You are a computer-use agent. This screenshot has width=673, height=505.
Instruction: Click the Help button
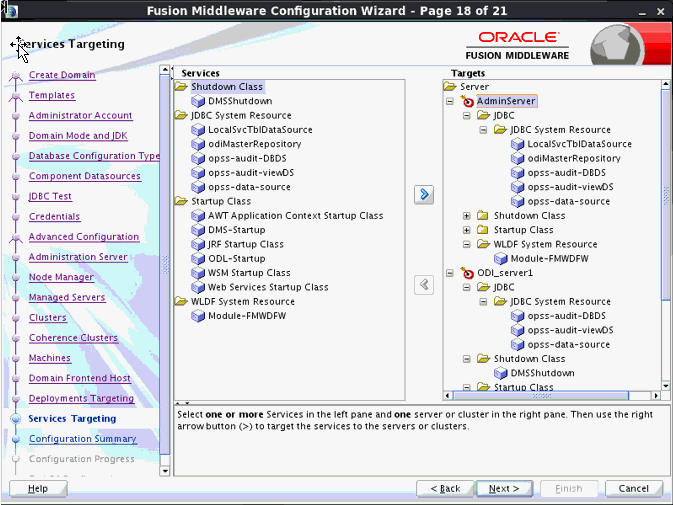(x=38, y=489)
